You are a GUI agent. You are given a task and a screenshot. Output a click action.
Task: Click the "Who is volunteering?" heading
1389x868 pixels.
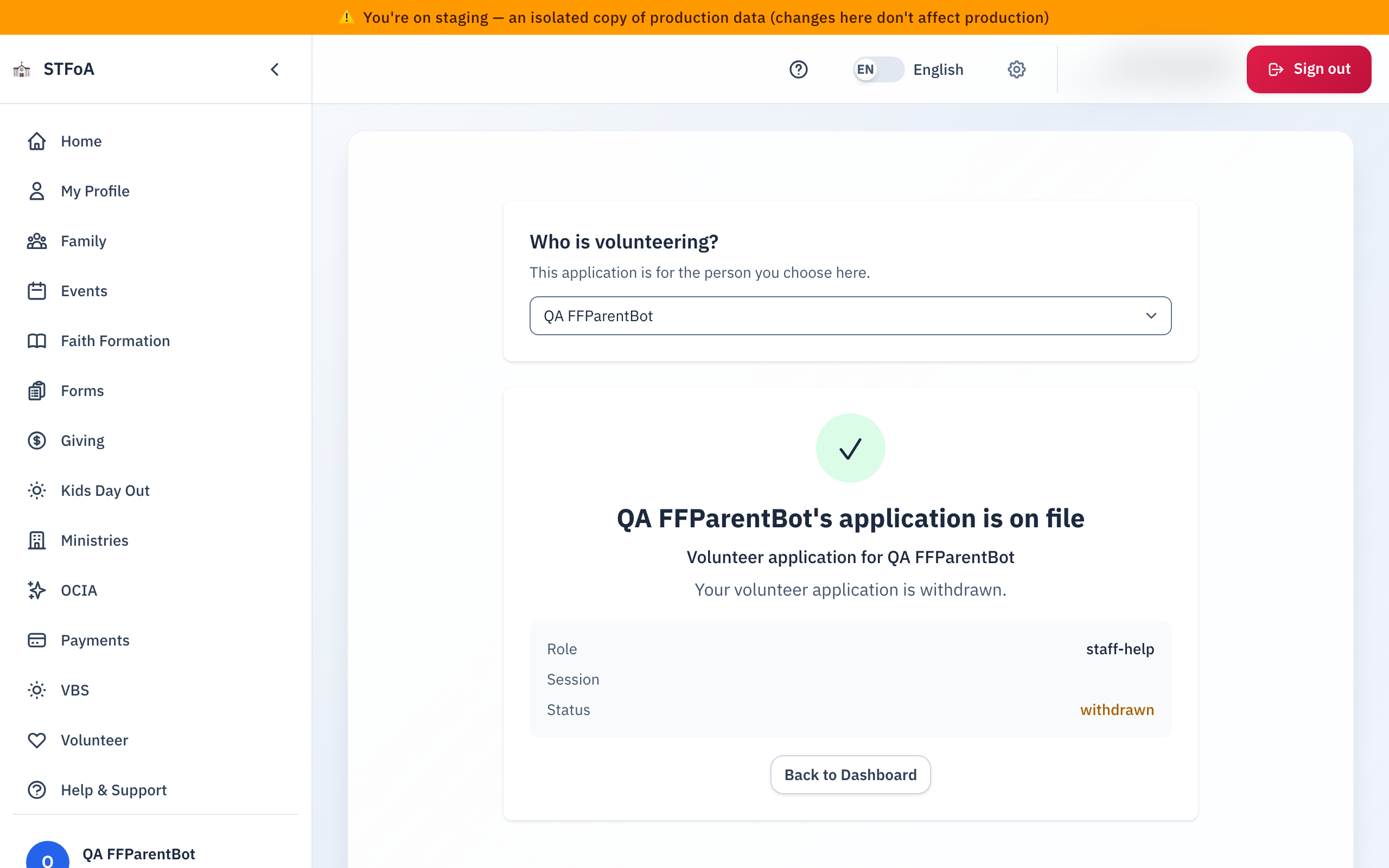point(624,242)
